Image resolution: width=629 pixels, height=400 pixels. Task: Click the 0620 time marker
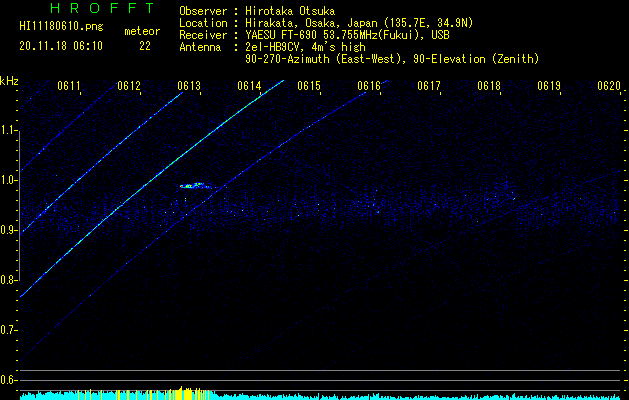609,86
